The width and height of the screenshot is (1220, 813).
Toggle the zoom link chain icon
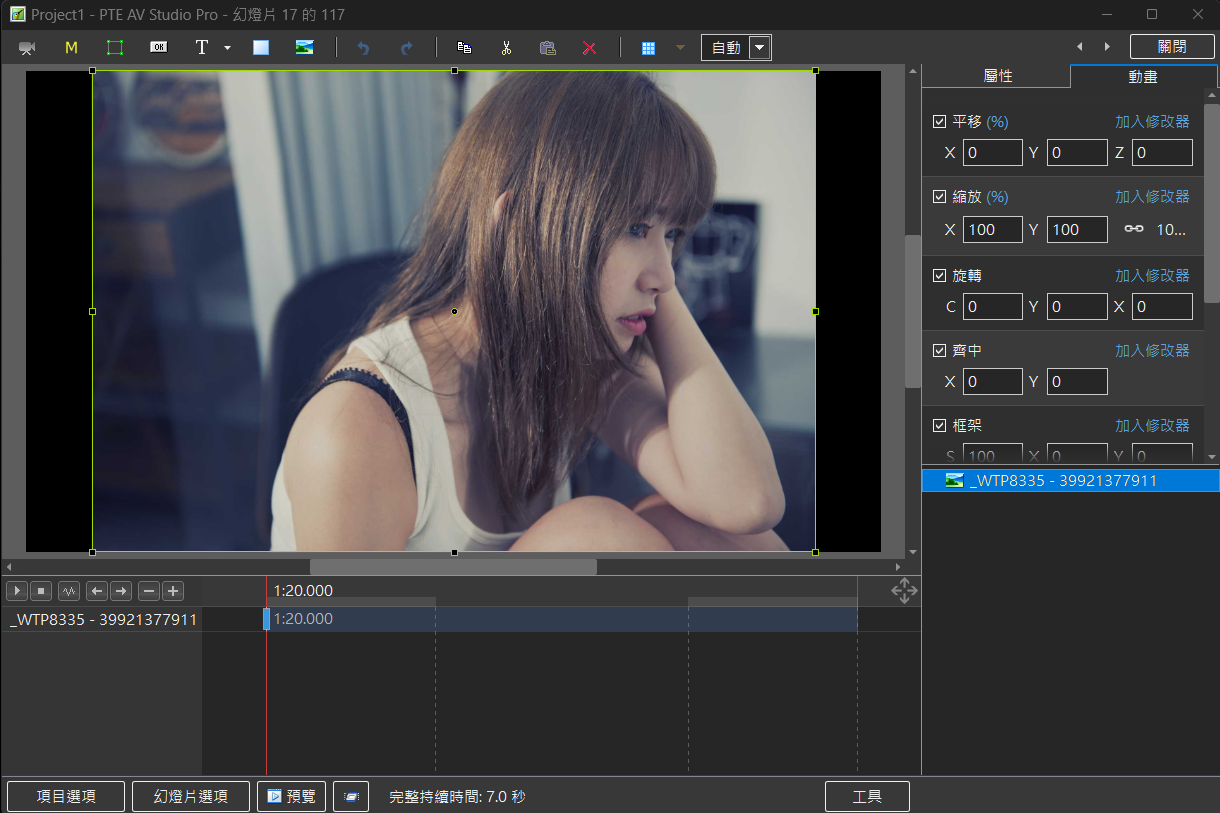(x=1133, y=229)
